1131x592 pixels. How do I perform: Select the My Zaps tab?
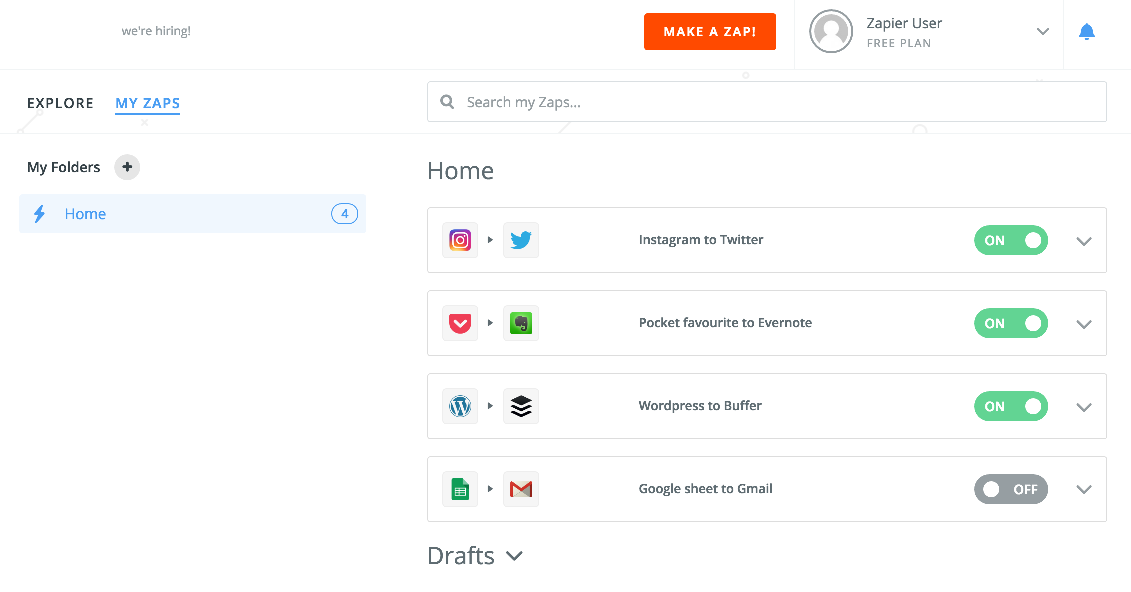pyautogui.click(x=148, y=103)
